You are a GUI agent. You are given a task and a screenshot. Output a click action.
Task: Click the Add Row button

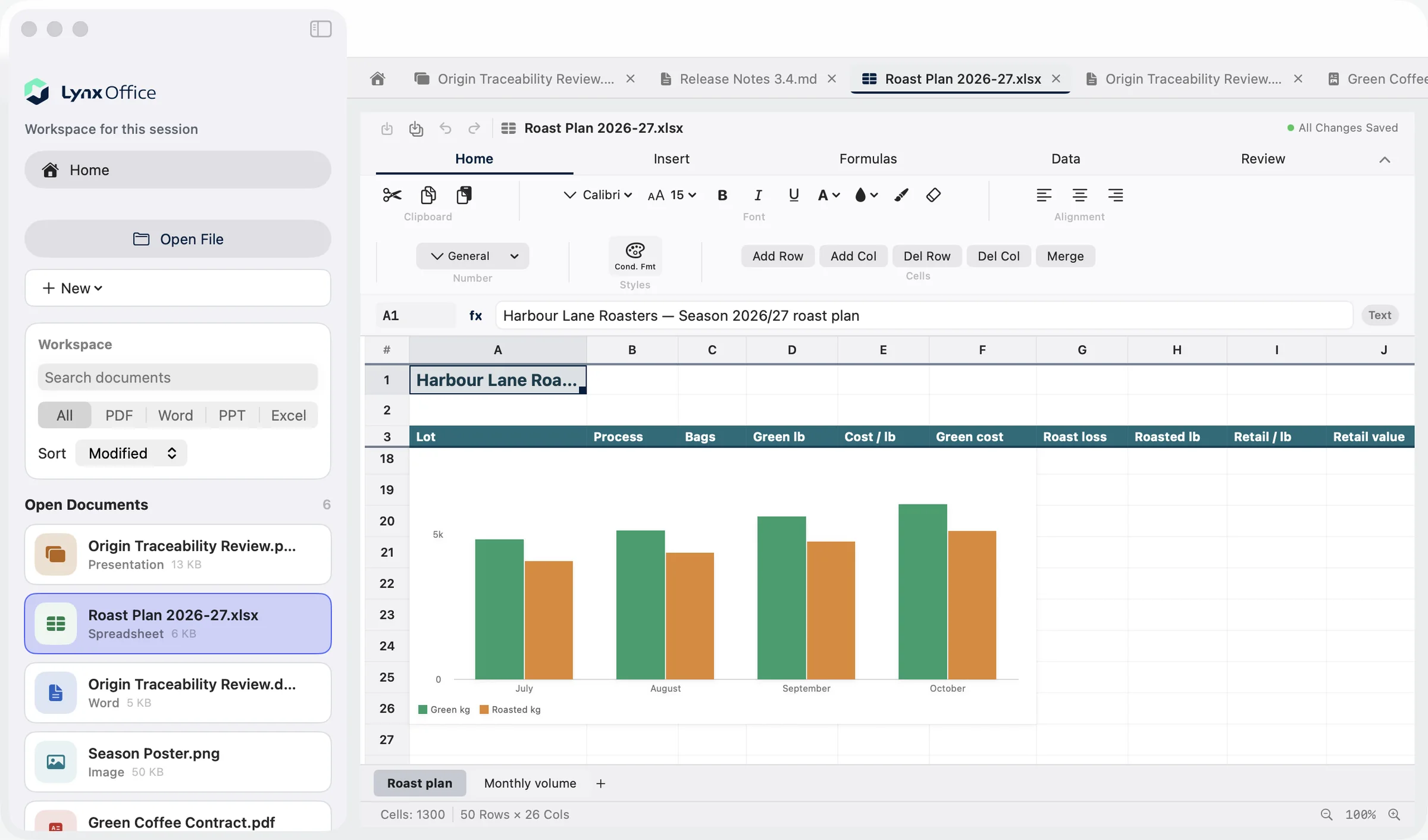(x=778, y=256)
